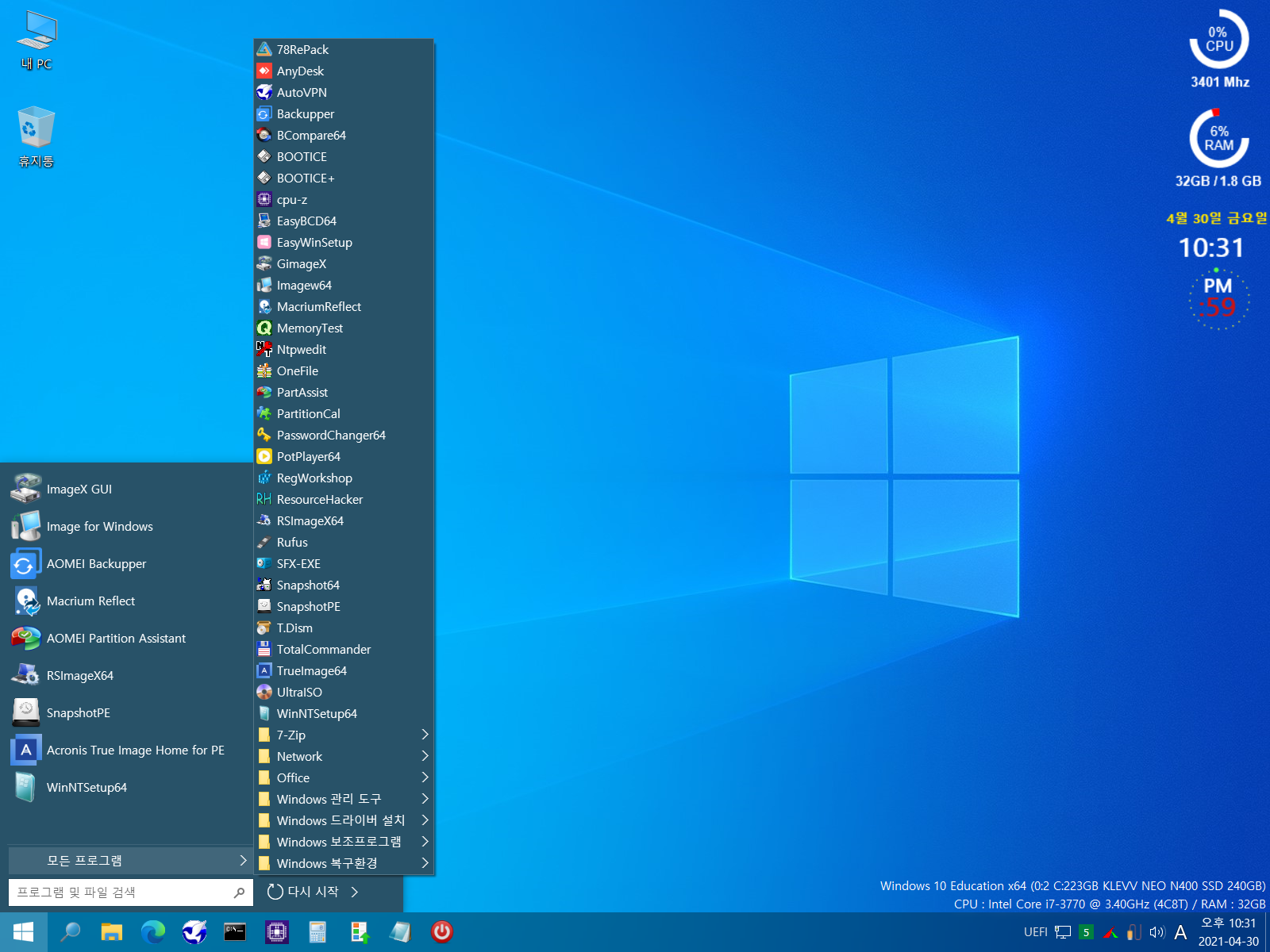The image size is (1270, 952).
Task: Open WinNTSetup64 pinned program
Action: point(127,788)
